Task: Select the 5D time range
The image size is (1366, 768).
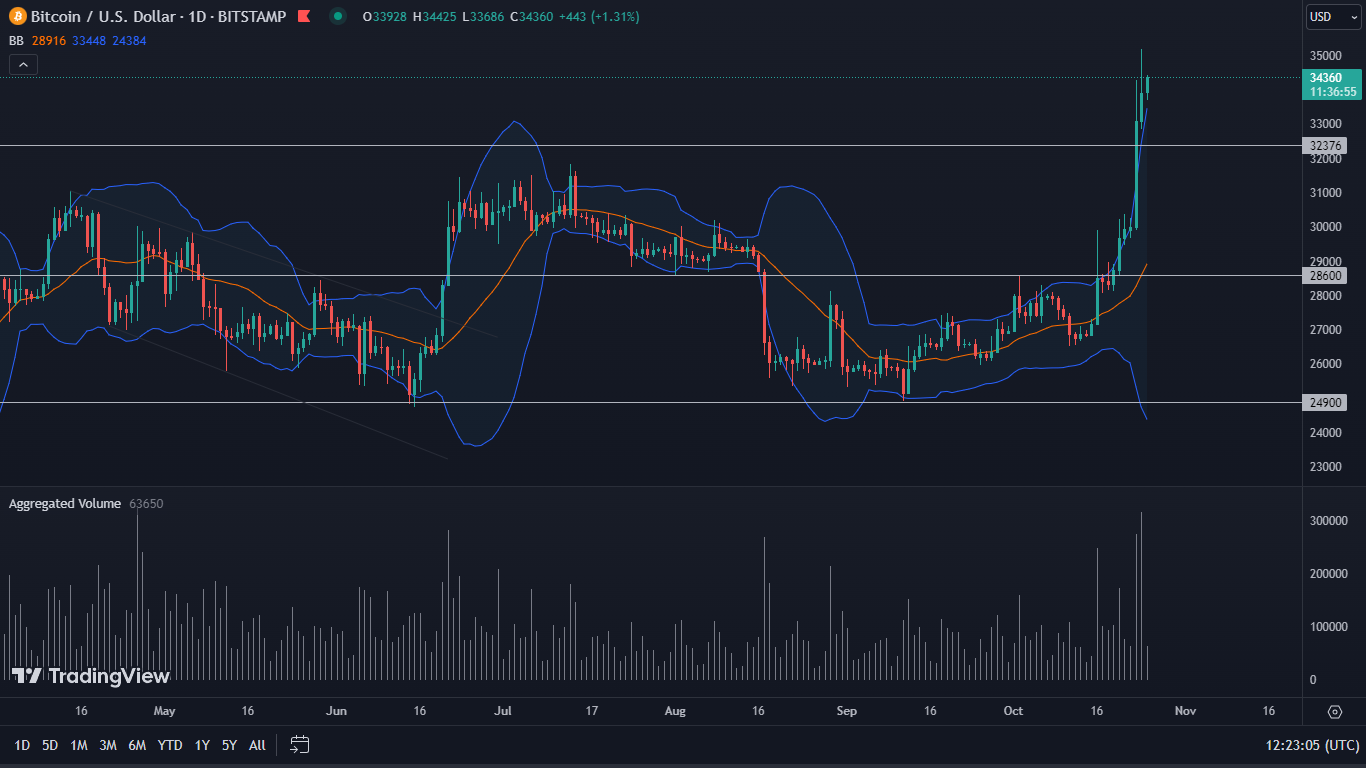Action: [x=50, y=745]
